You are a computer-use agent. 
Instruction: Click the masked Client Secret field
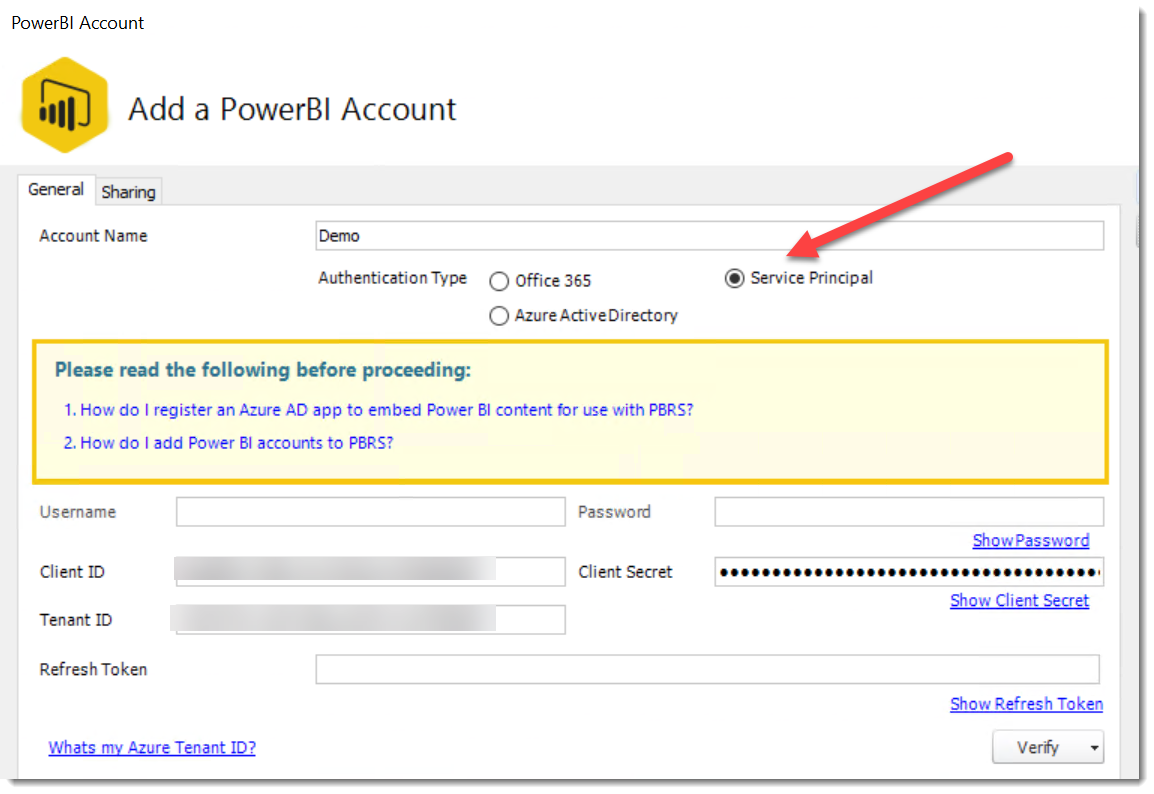(908, 571)
